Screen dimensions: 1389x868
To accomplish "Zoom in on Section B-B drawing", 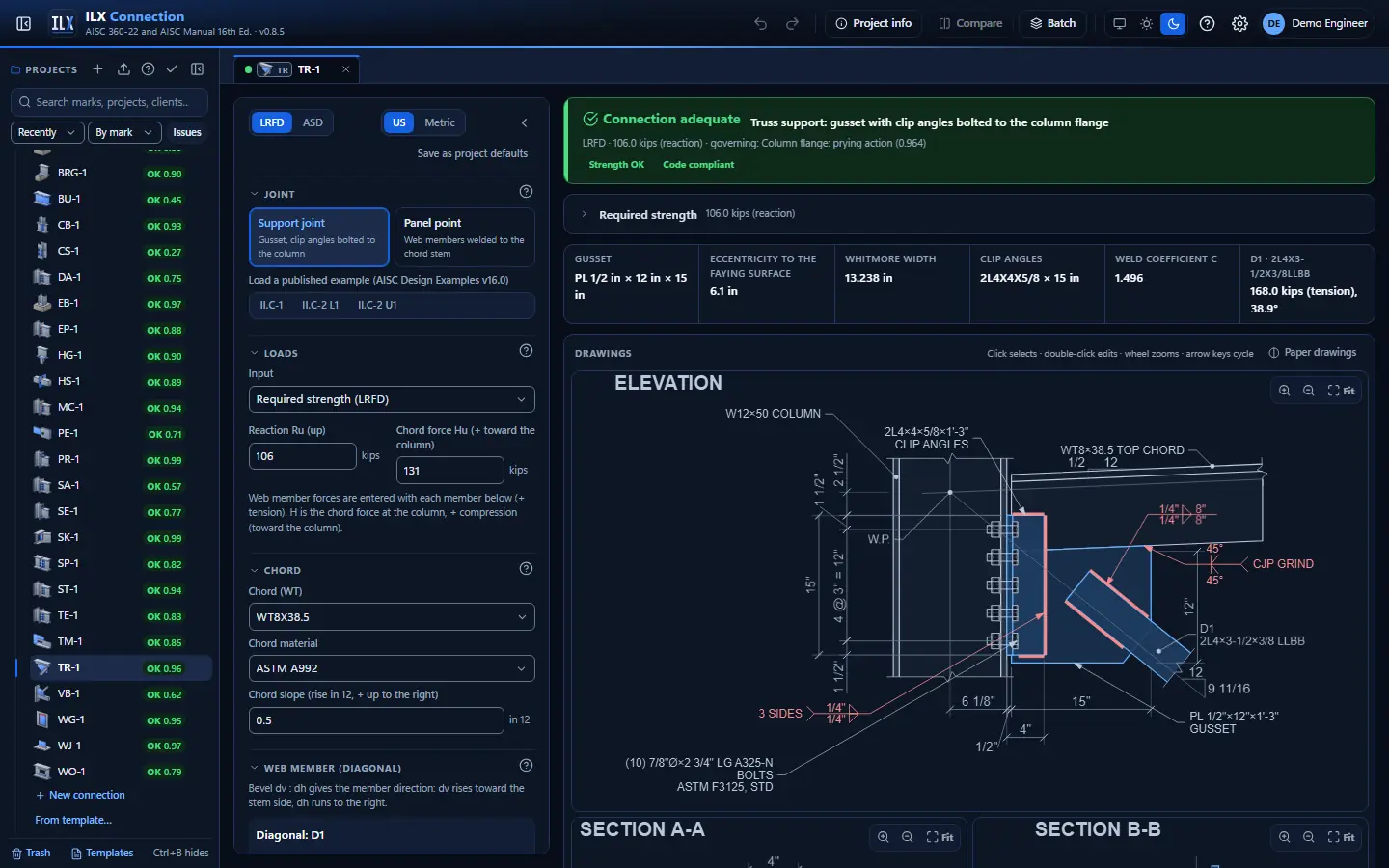I will [x=1284, y=837].
